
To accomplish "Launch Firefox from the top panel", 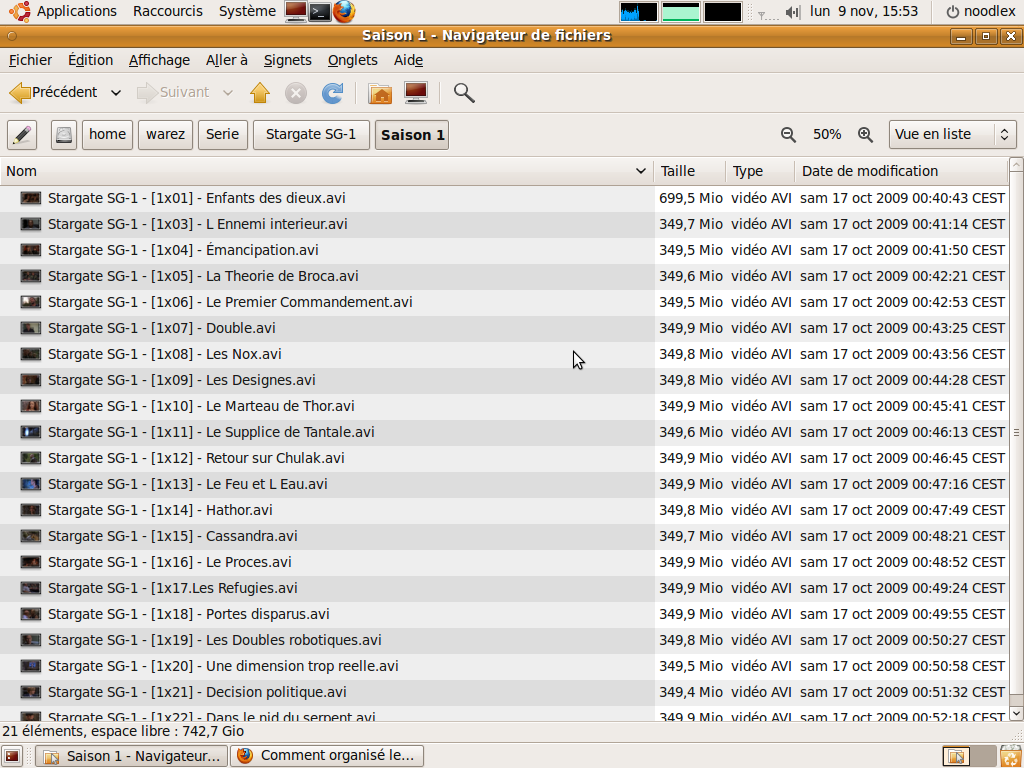I will coord(344,11).
